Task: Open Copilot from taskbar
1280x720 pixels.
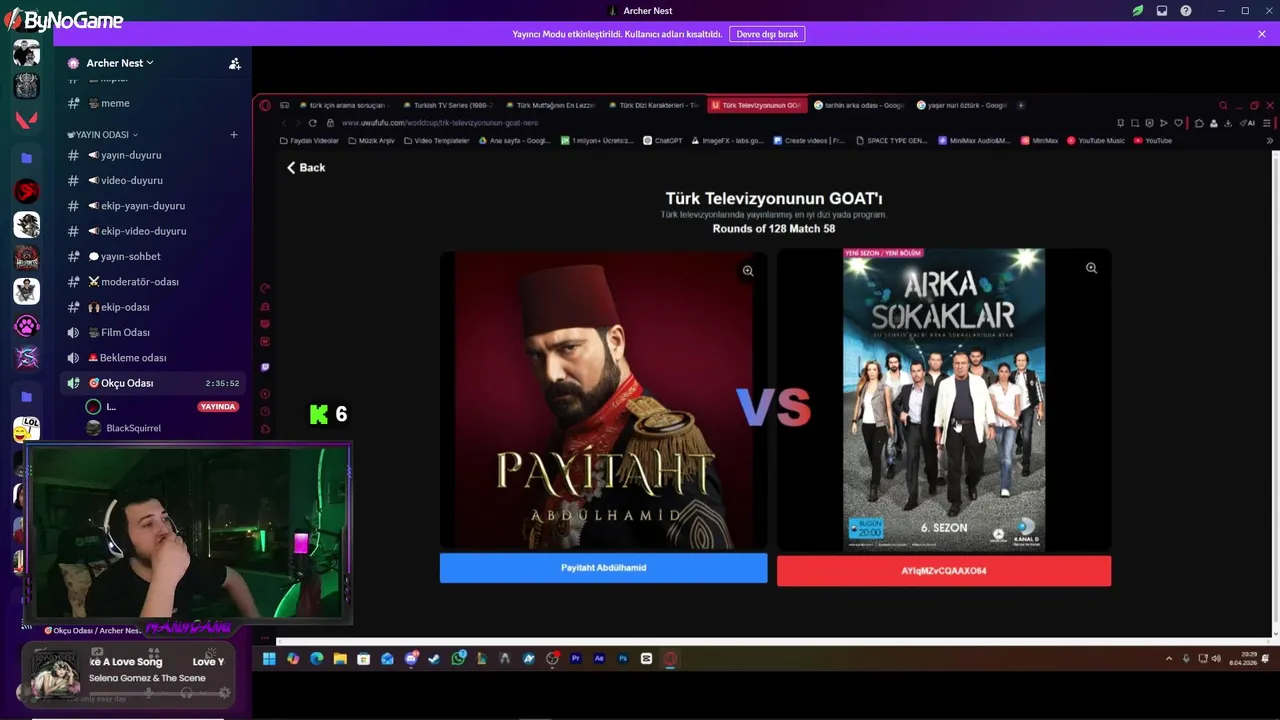Action: [293, 659]
